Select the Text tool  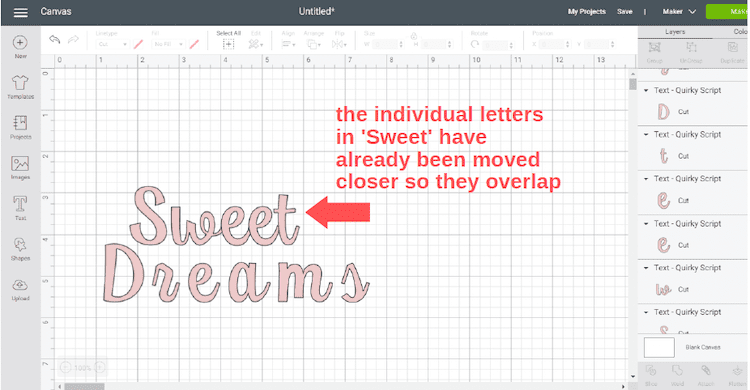(20, 204)
